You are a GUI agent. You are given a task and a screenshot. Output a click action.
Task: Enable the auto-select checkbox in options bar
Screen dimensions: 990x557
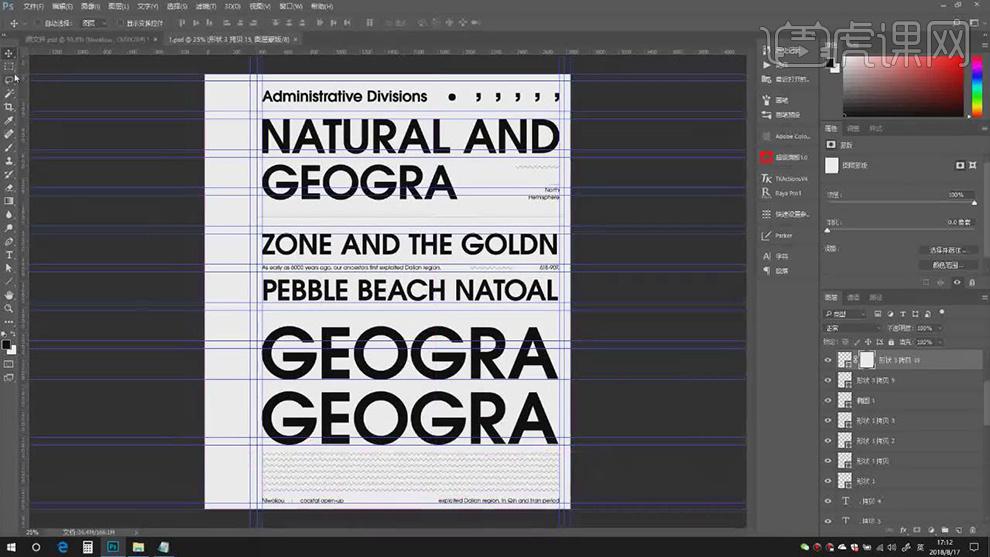tap(37, 22)
